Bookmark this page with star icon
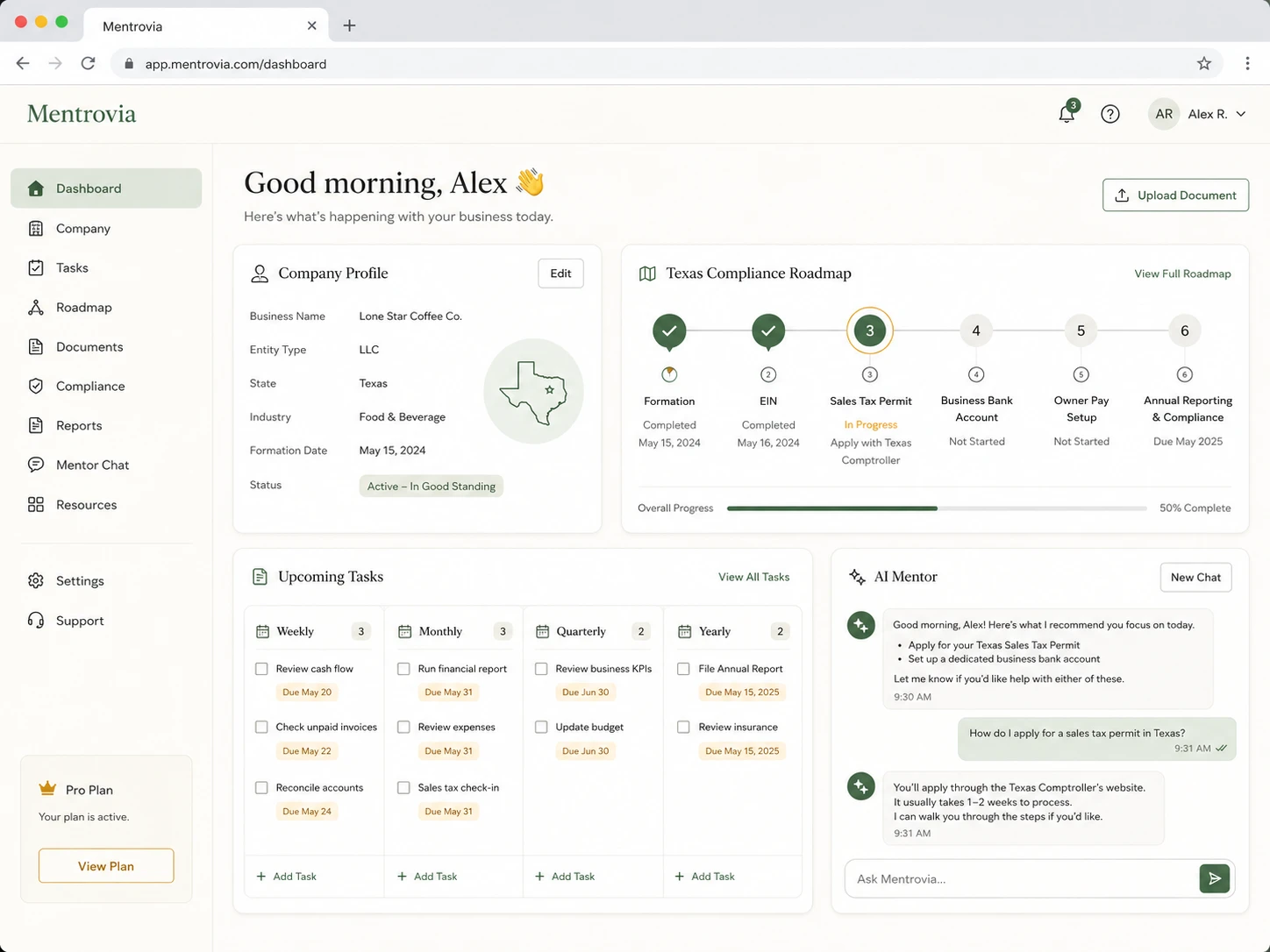Image resolution: width=1270 pixels, height=952 pixels. (1204, 63)
